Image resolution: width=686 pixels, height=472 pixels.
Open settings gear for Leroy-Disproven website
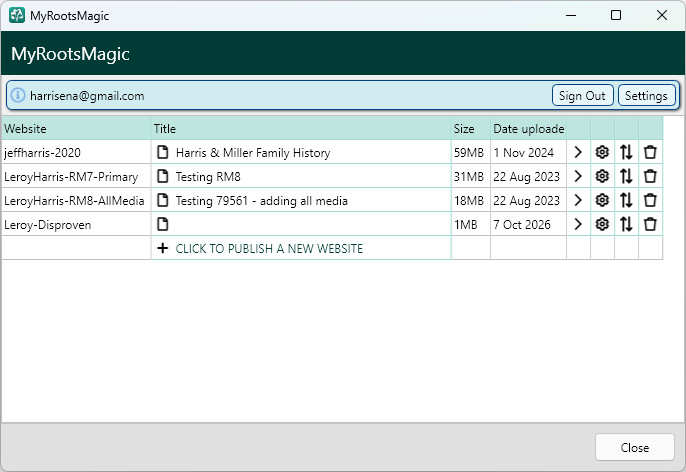602,224
